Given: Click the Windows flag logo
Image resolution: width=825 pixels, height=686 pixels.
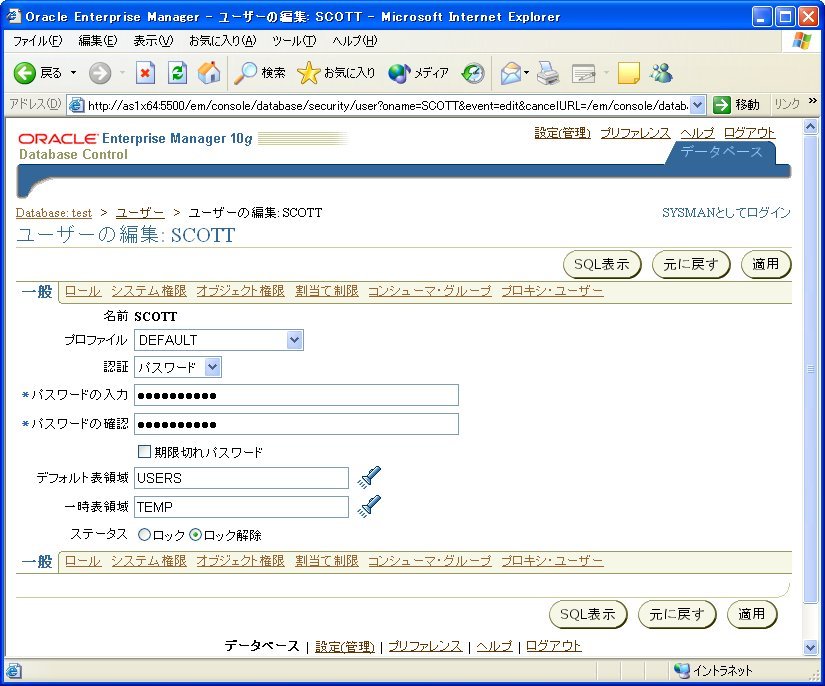Looking at the screenshot, I should click(x=801, y=41).
